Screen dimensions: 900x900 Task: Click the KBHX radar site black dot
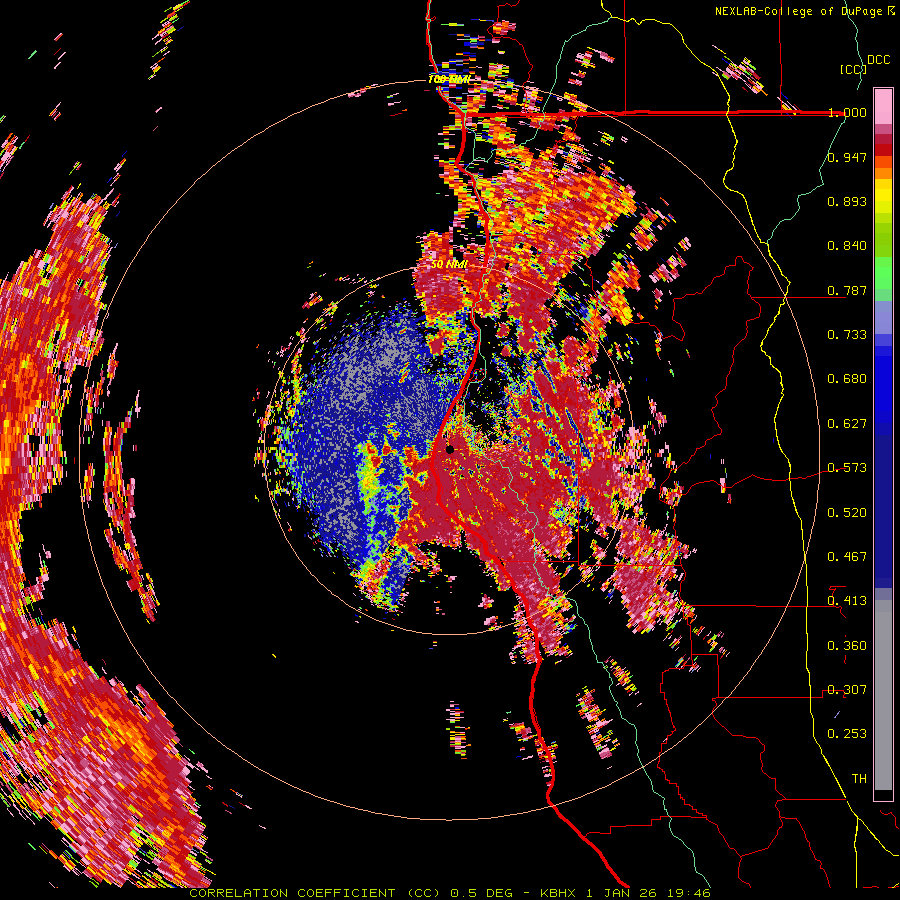(x=450, y=449)
